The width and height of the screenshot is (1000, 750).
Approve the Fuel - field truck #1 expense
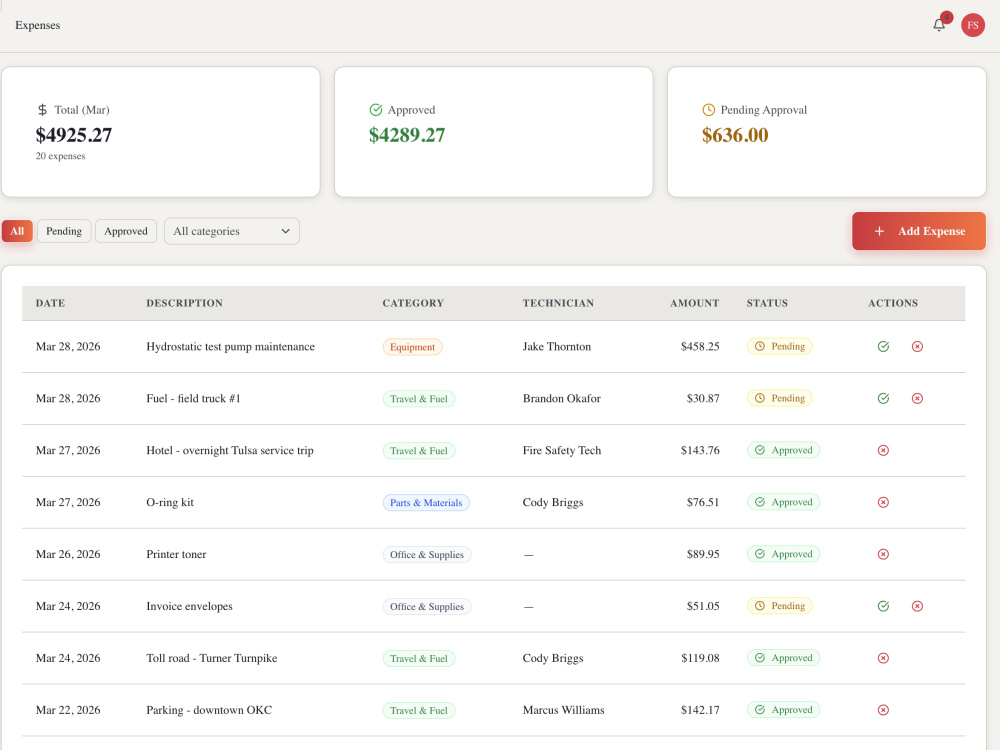[883, 399]
